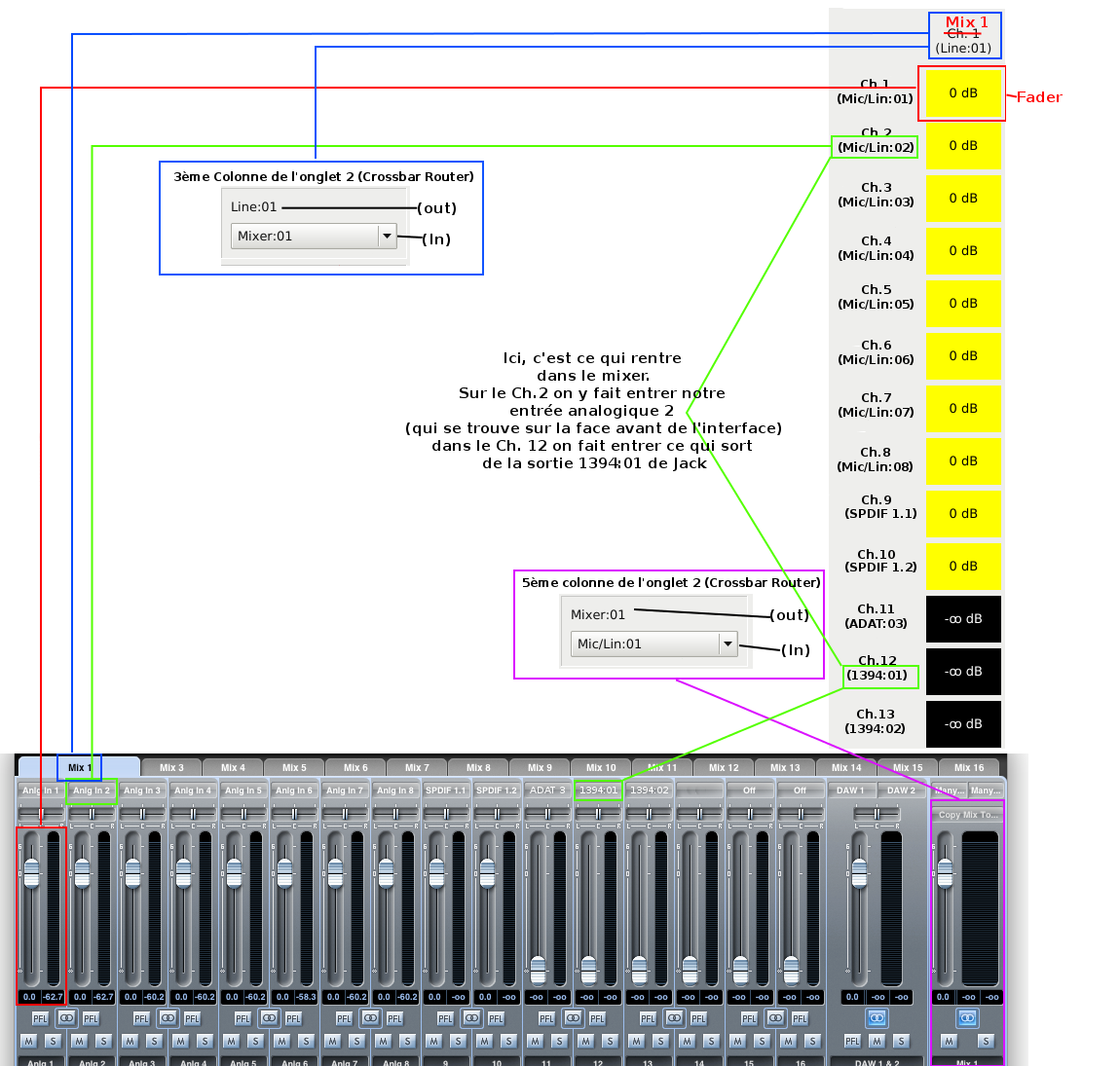Click the Off source button on channel 16
This screenshot has height=1066, width=1120.
pyautogui.click(x=800, y=790)
